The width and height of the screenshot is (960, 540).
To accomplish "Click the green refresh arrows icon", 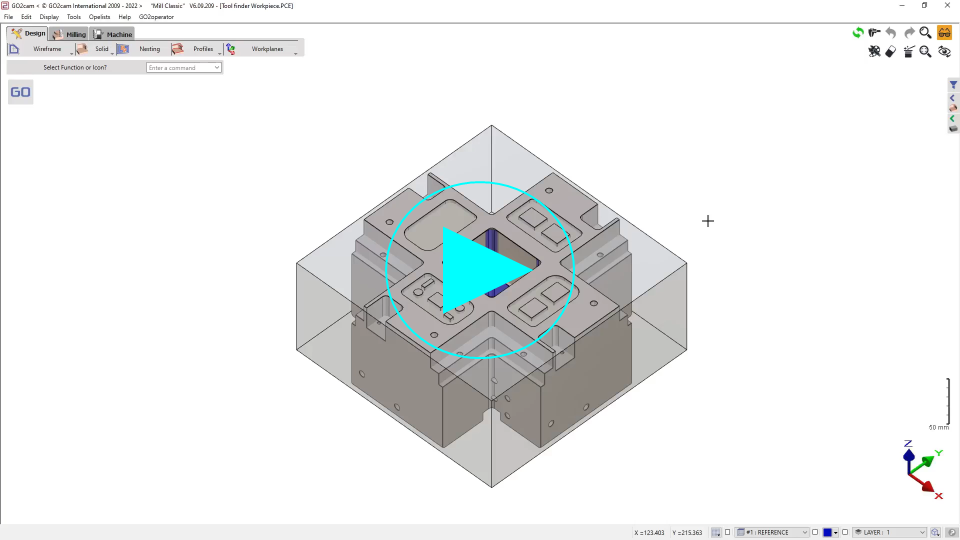I will tap(858, 33).
